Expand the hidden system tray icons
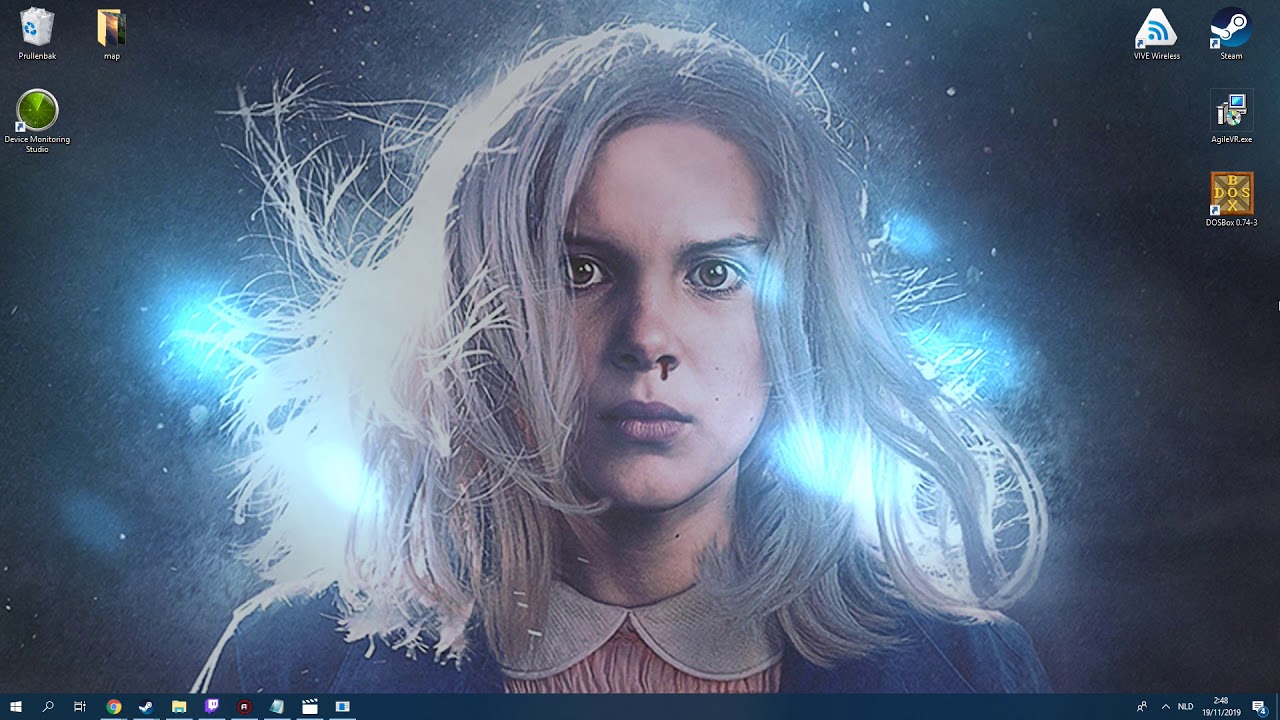The width and height of the screenshot is (1280, 720). point(1165,707)
